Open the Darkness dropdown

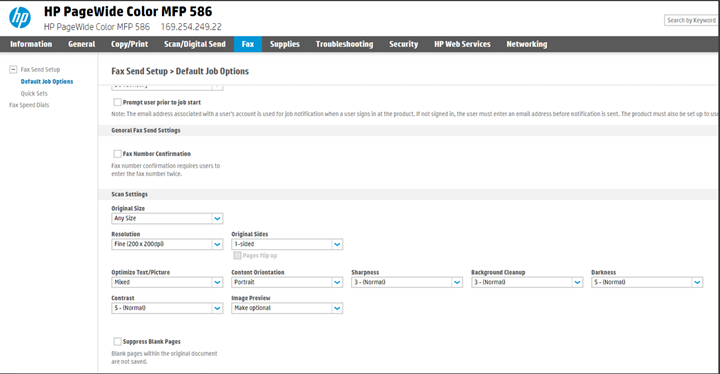pyautogui.click(x=647, y=282)
